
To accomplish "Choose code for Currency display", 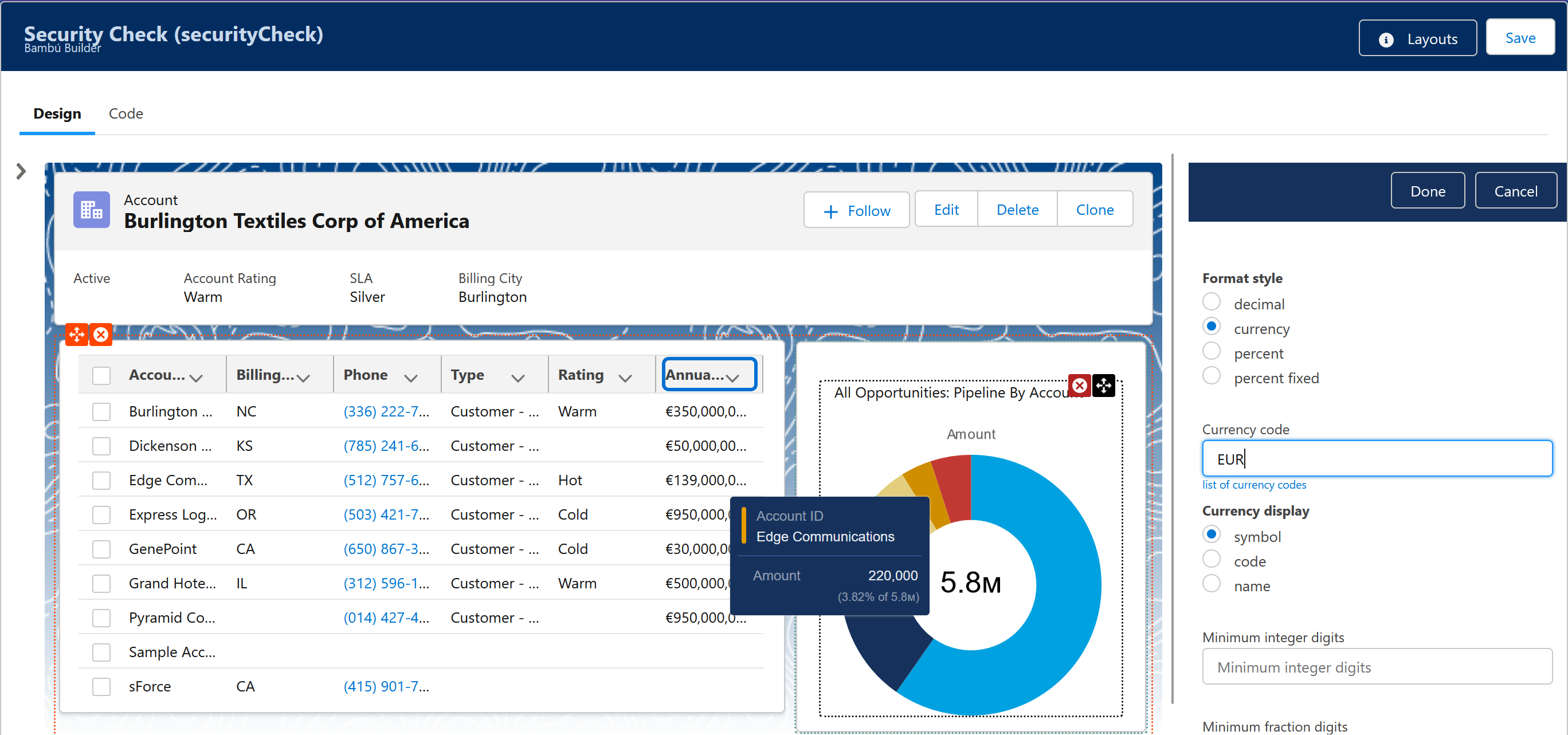I will [x=1212, y=559].
